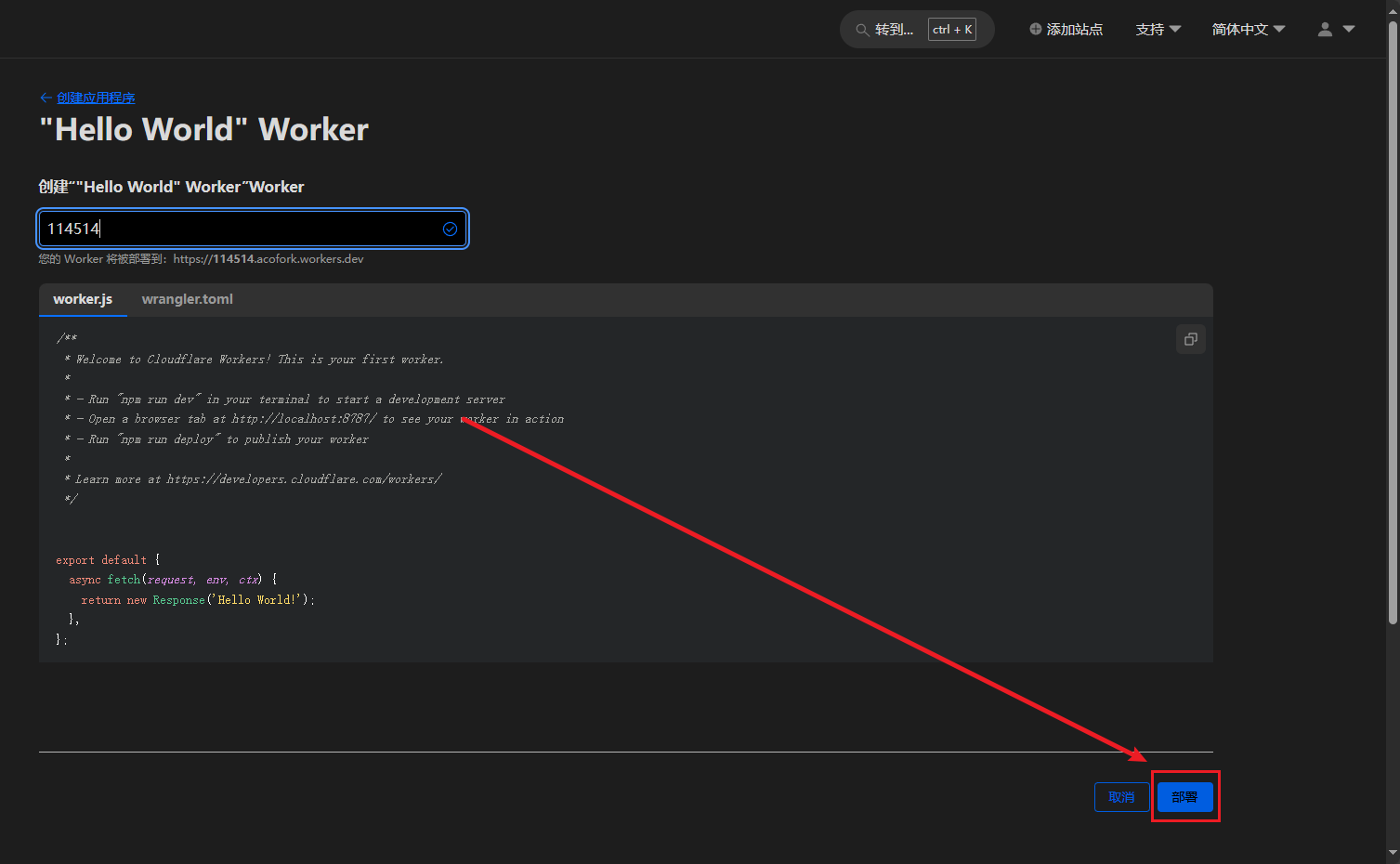Click the "Learn more at https://developers.cloudflare.com/workers/" comment
The height and width of the screenshot is (864, 1400).
pyautogui.click(x=253, y=479)
